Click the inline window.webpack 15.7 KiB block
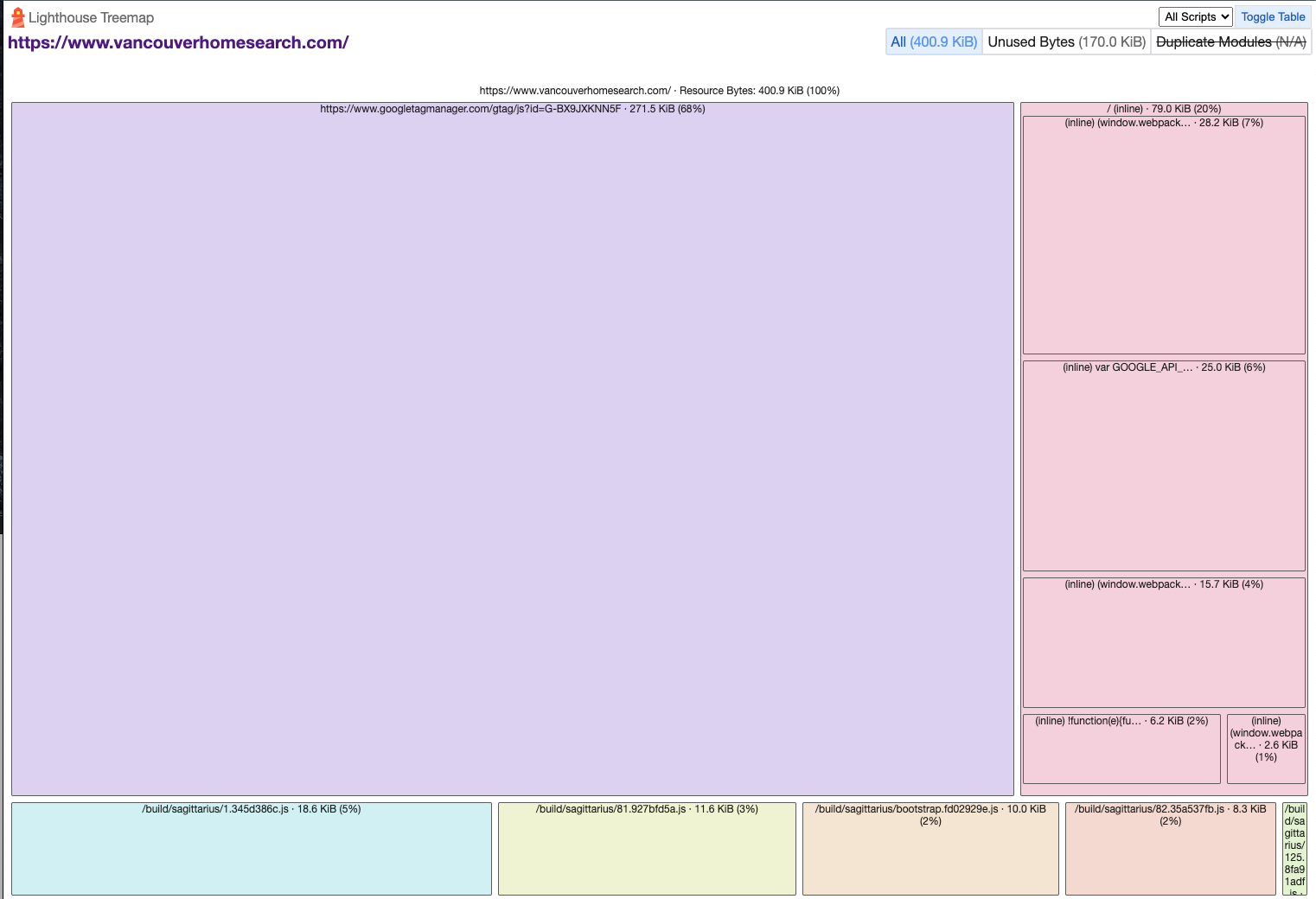Viewport: 1316px width, 899px height. pyautogui.click(x=1164, y=643)
